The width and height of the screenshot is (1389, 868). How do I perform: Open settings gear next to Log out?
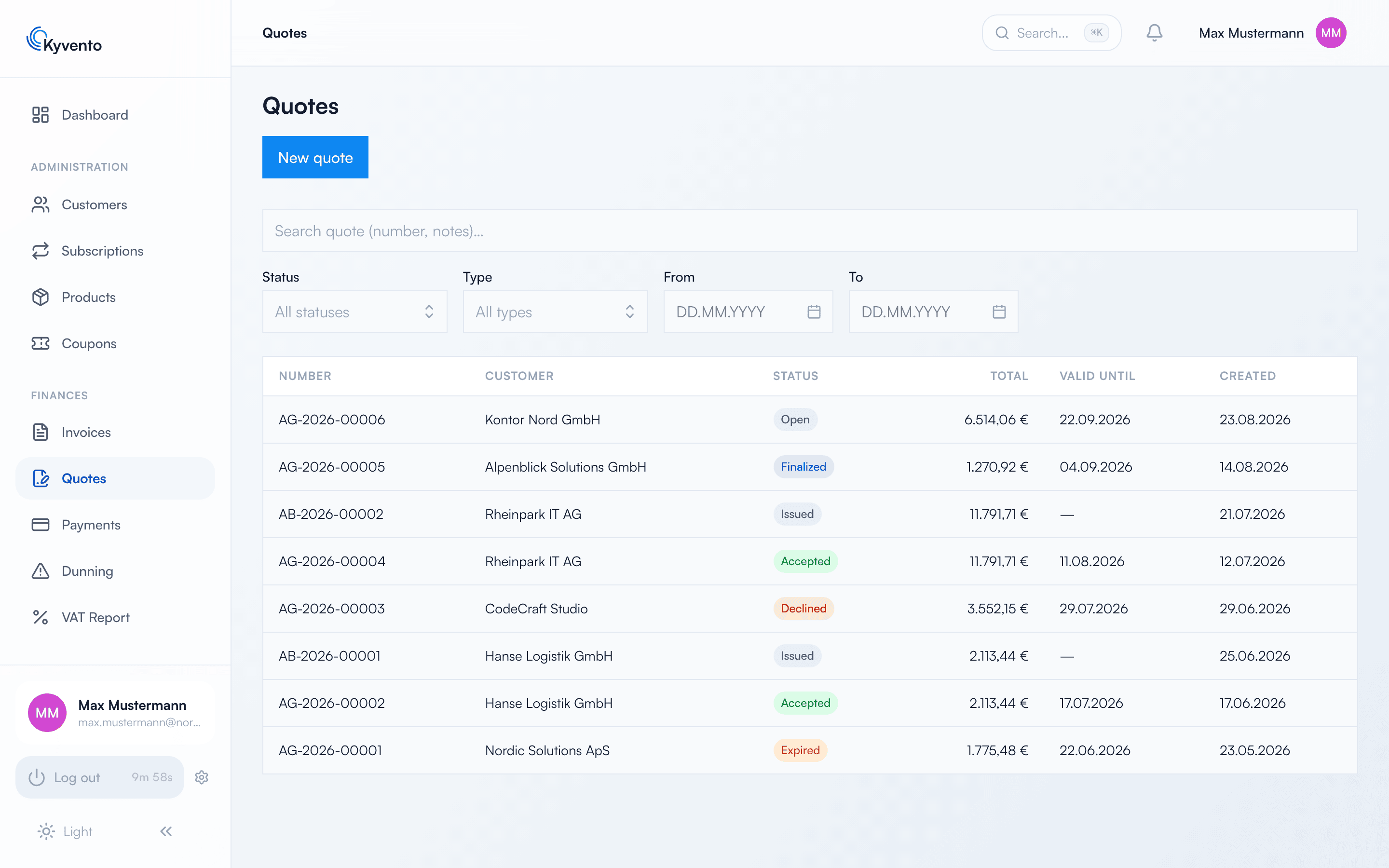202,777
